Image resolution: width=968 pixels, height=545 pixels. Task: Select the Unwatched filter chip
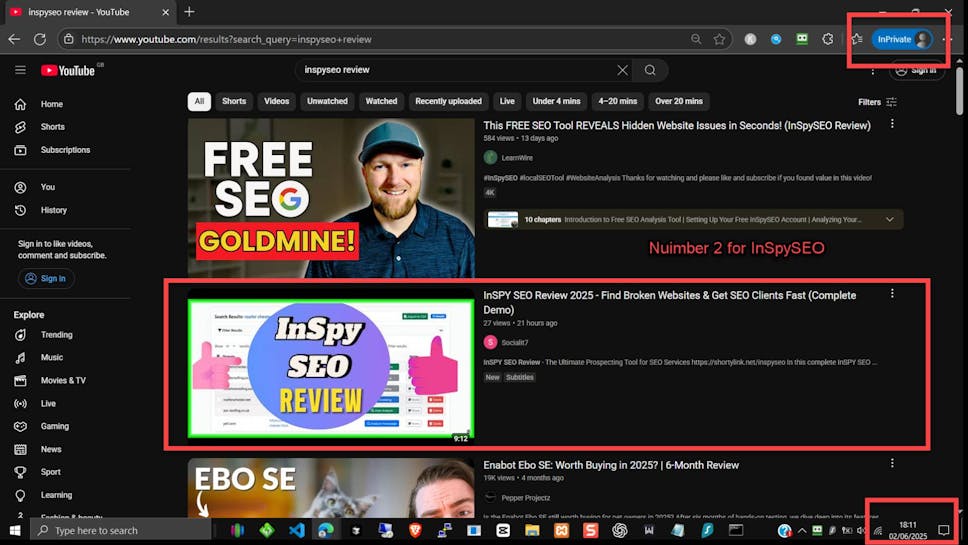[x=327, y=101]
